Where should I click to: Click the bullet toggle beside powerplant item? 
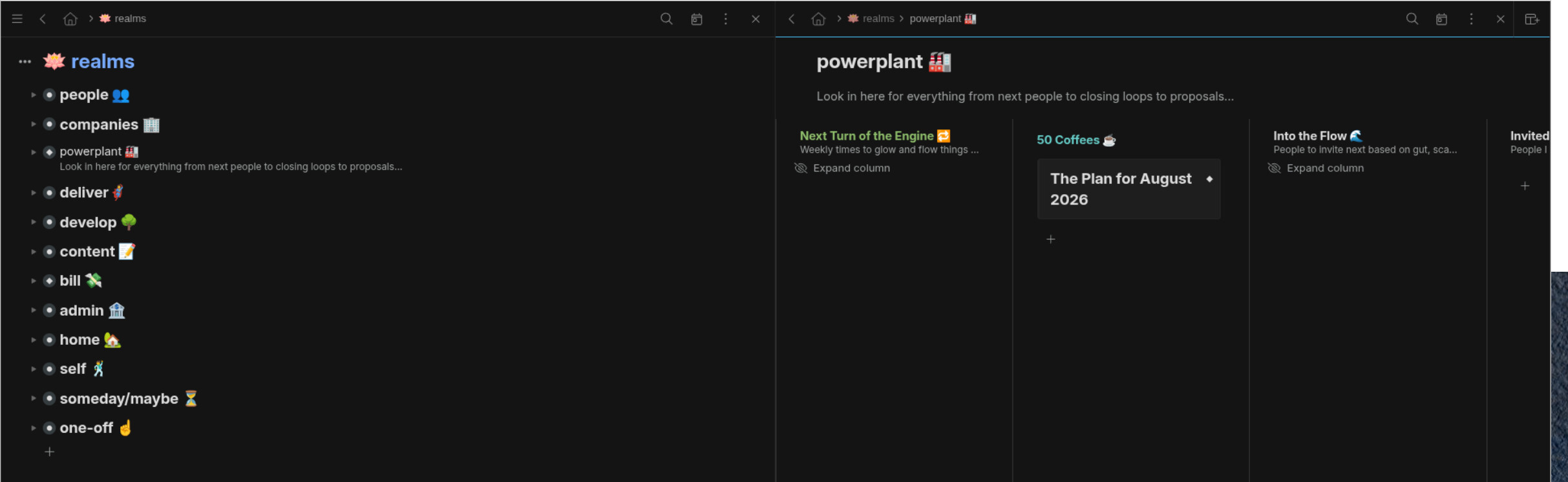click(49, 152)
